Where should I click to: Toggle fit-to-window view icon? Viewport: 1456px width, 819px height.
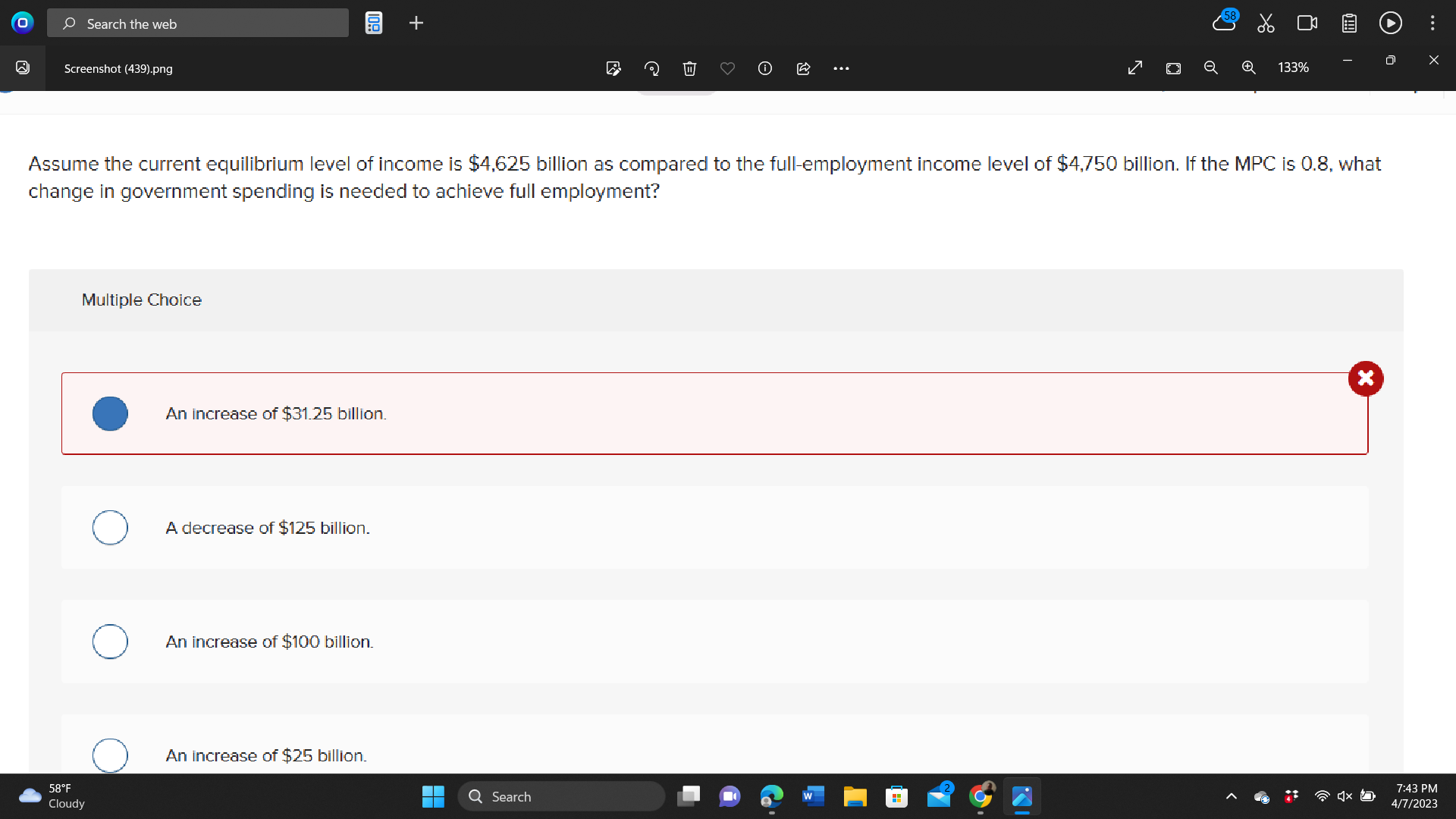coord(1173,68)
